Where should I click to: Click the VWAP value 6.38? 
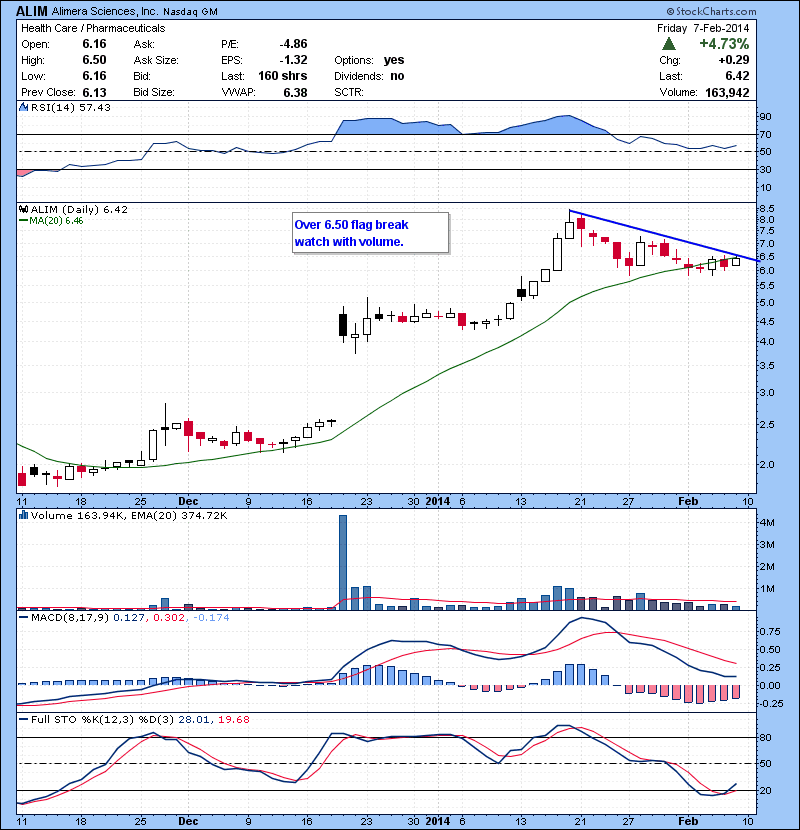pos(295,93)
